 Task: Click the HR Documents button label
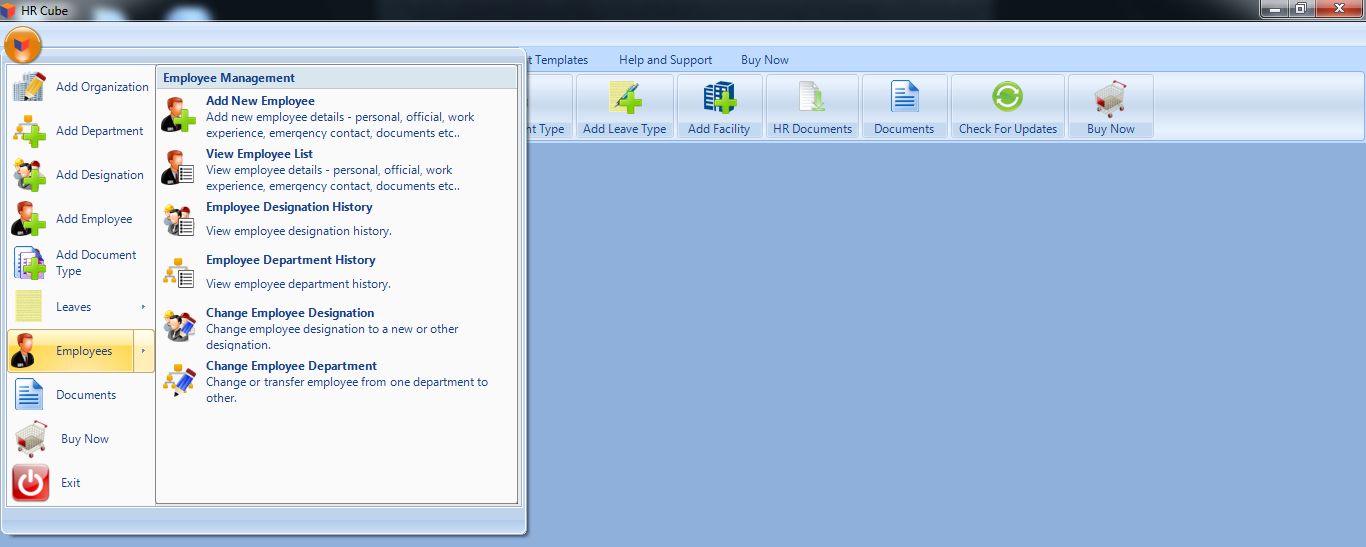(x=812, y=129)
